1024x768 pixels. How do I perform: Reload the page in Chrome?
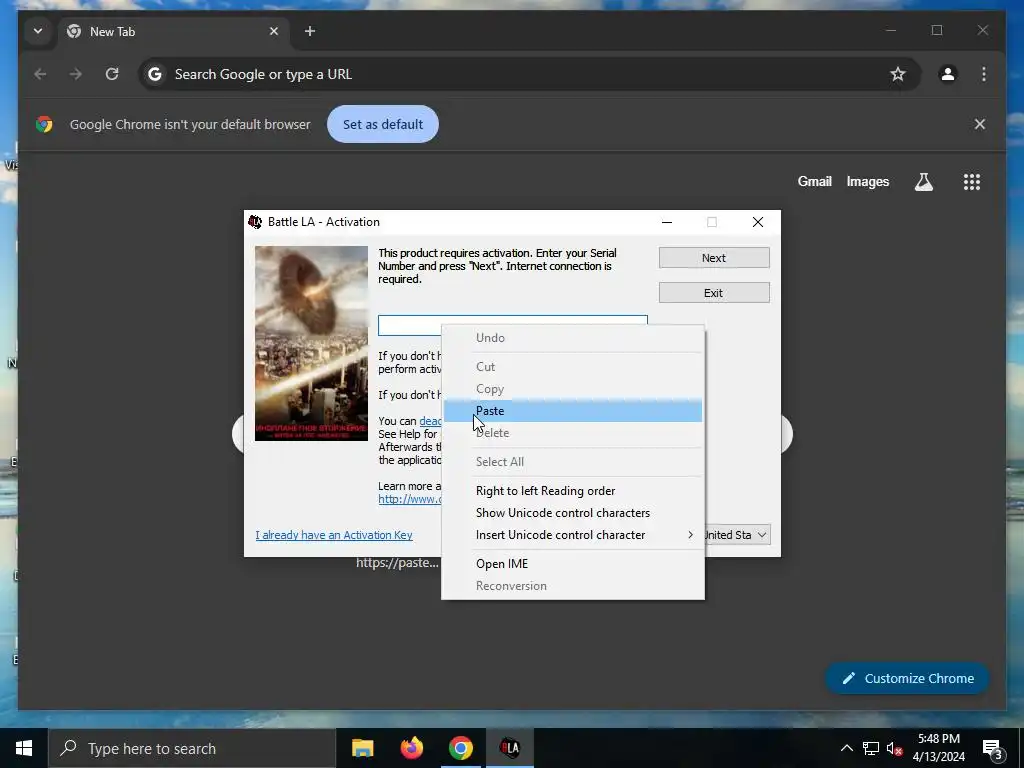tap(112, 74)
